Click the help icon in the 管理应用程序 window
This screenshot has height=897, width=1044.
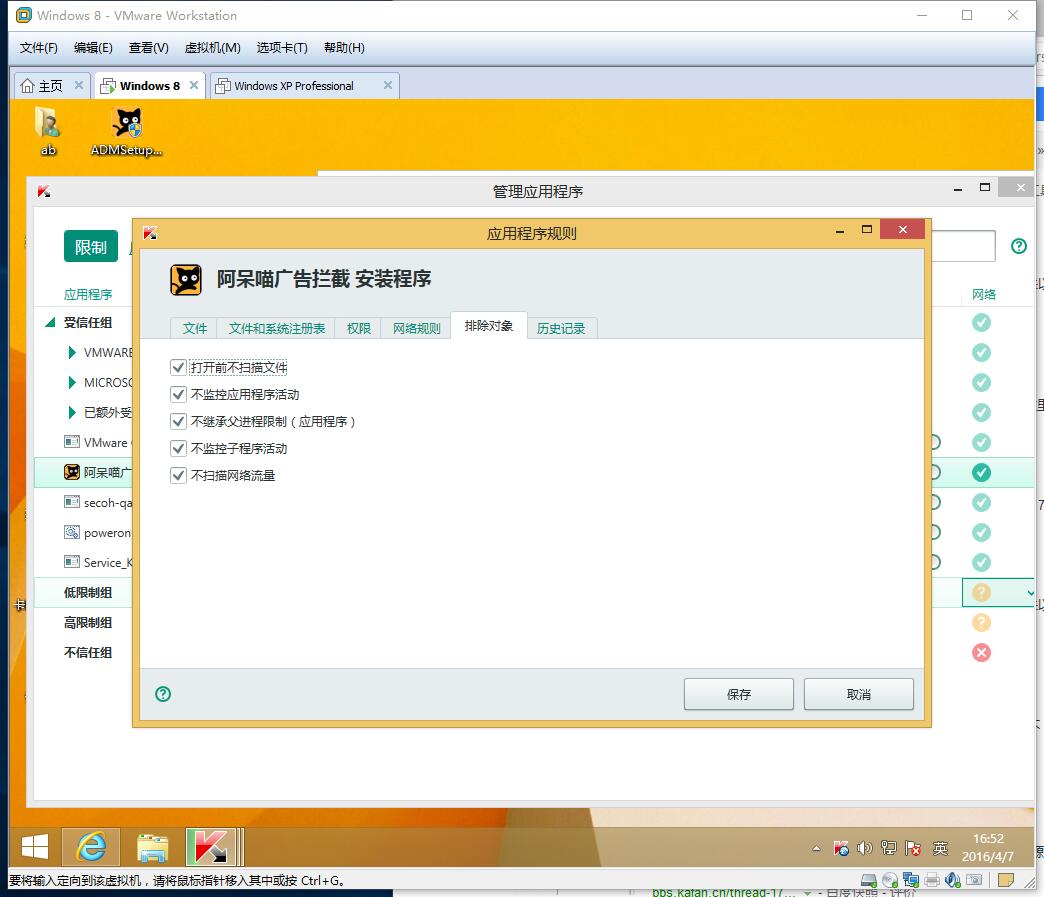tap(1019, 246)
